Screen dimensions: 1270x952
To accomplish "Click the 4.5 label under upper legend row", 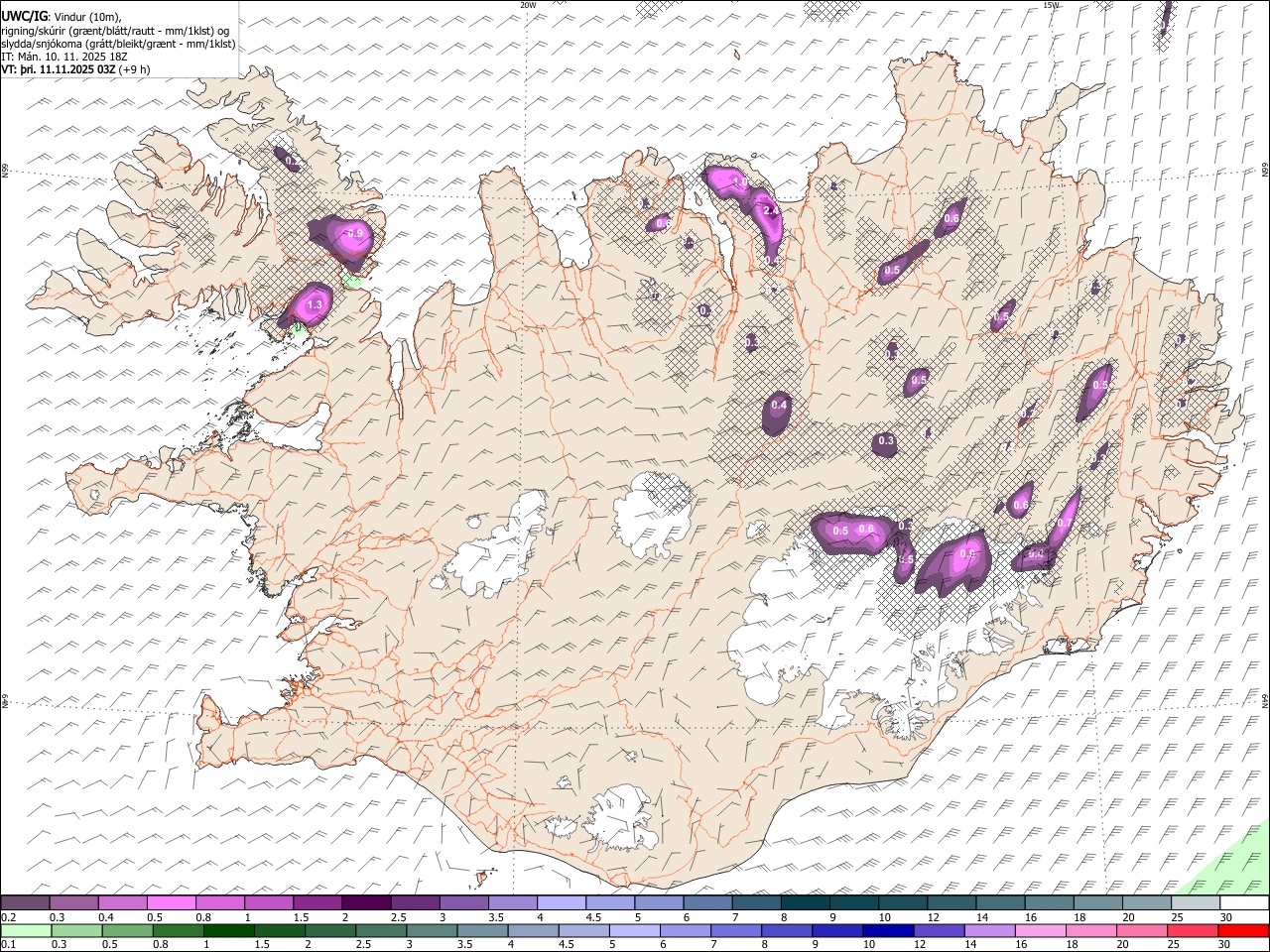I will click(x=593, y=917).
